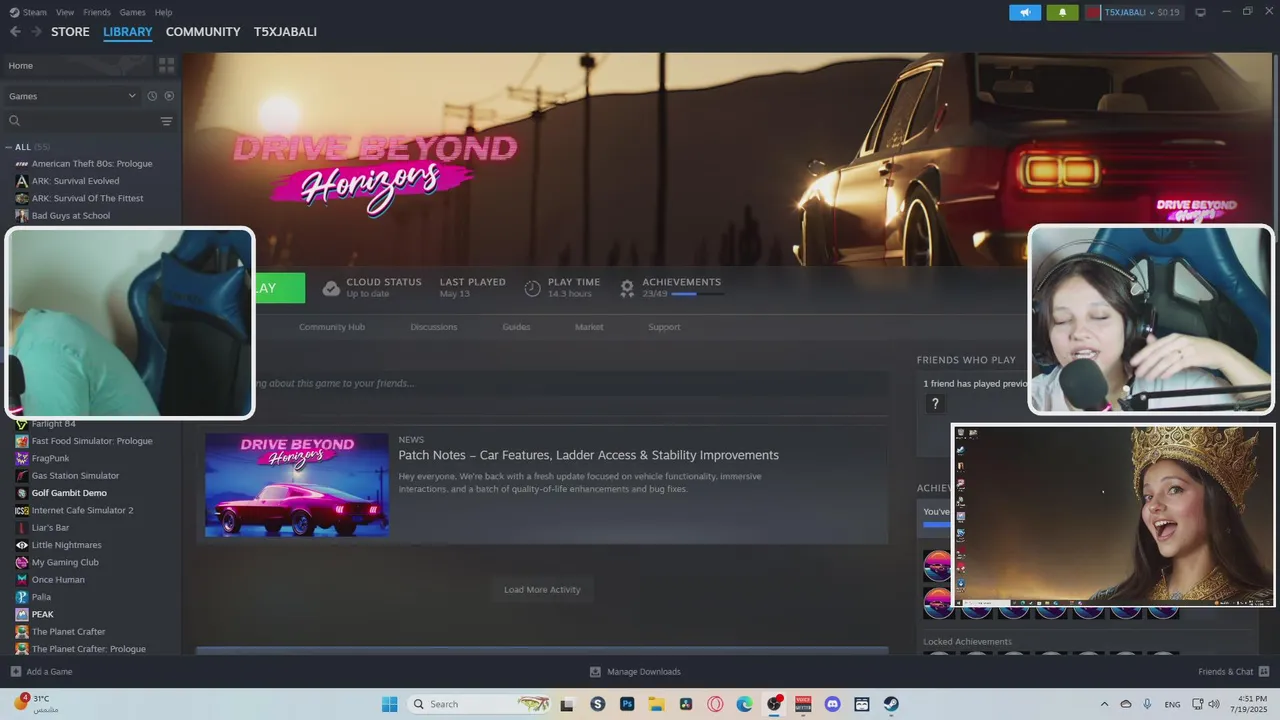Click the library search magnifier icon
1280x720 pixels.
coord(14,121)
